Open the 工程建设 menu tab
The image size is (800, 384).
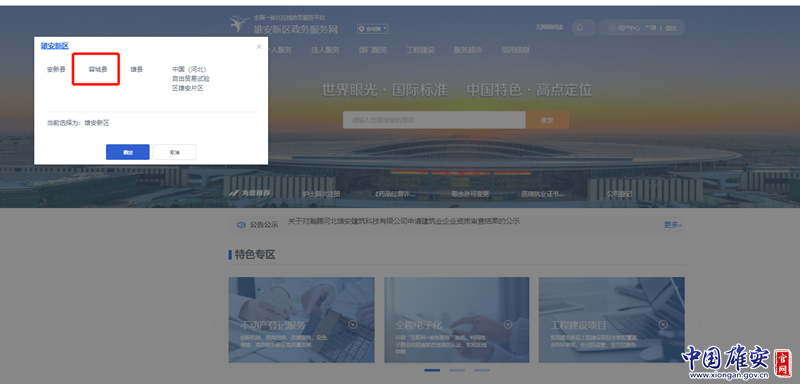[420, 50]
